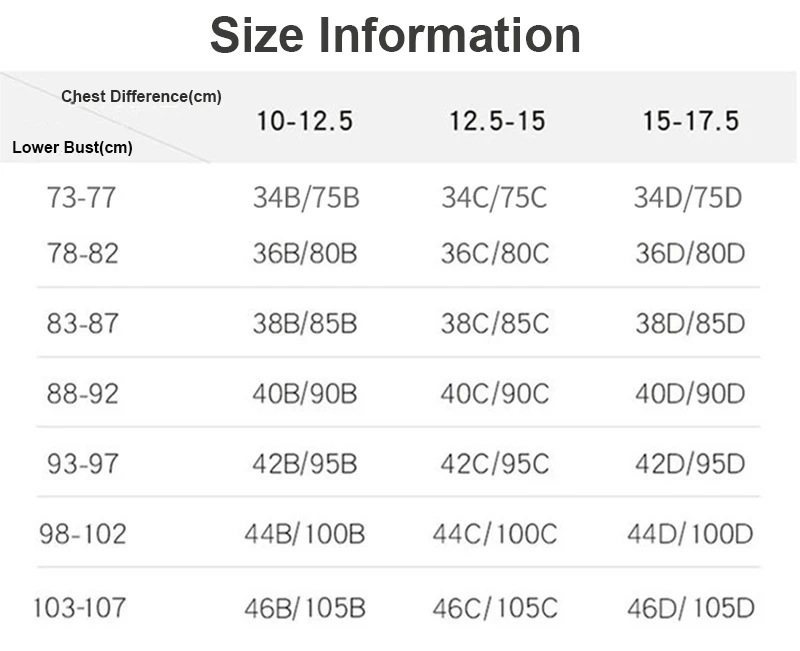This screenshot has height=651, width=800.
Task: Click the 44D/100D size cell
Action: 690,534
